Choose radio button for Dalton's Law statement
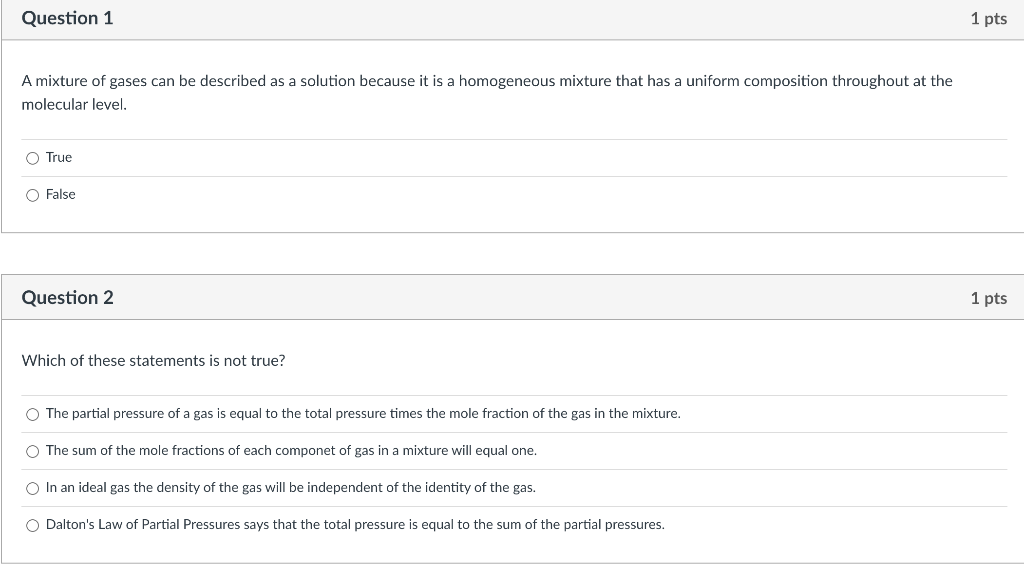The image size is (1024, 567). coord(33,526)
